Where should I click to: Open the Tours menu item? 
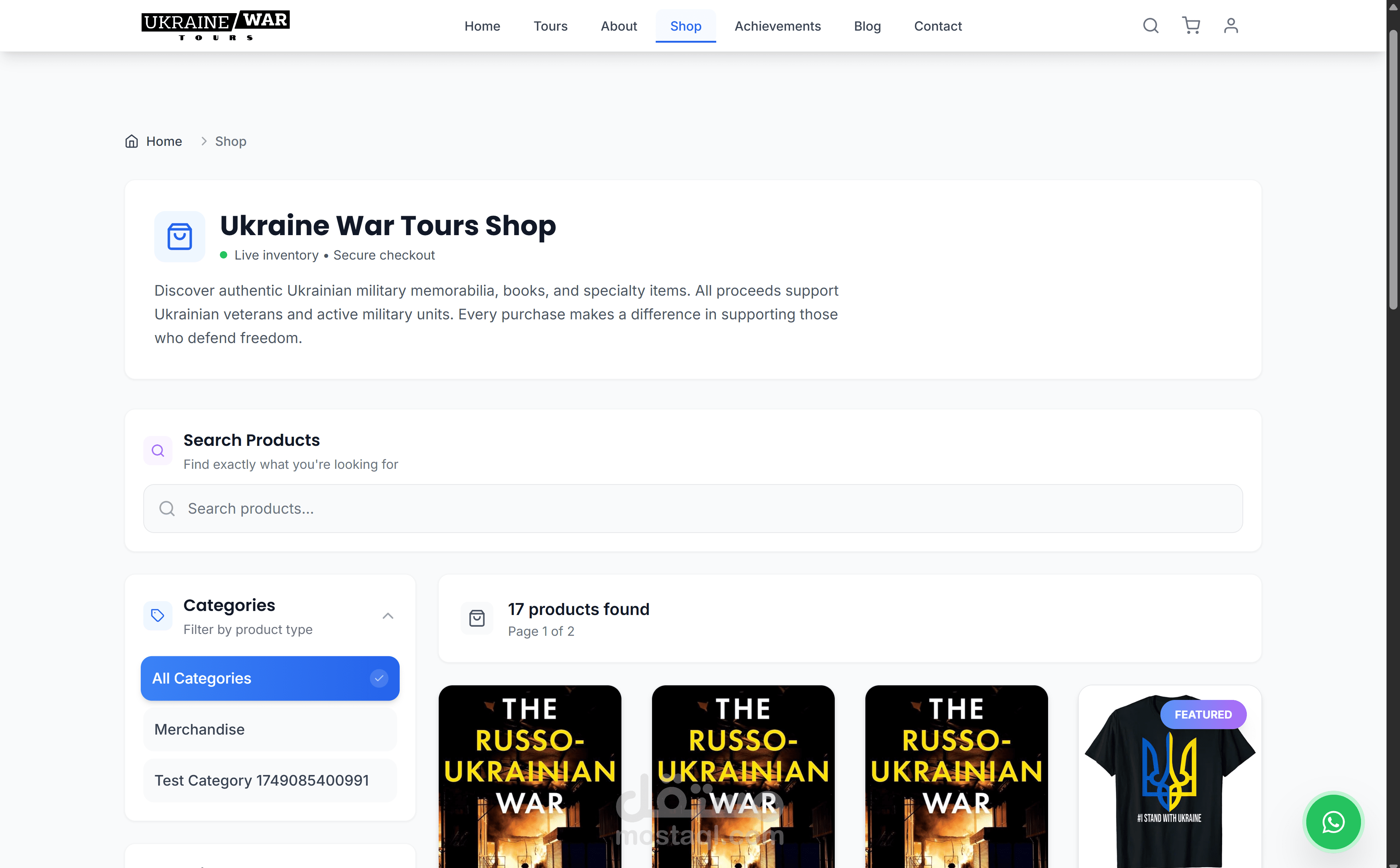[550, 26]
